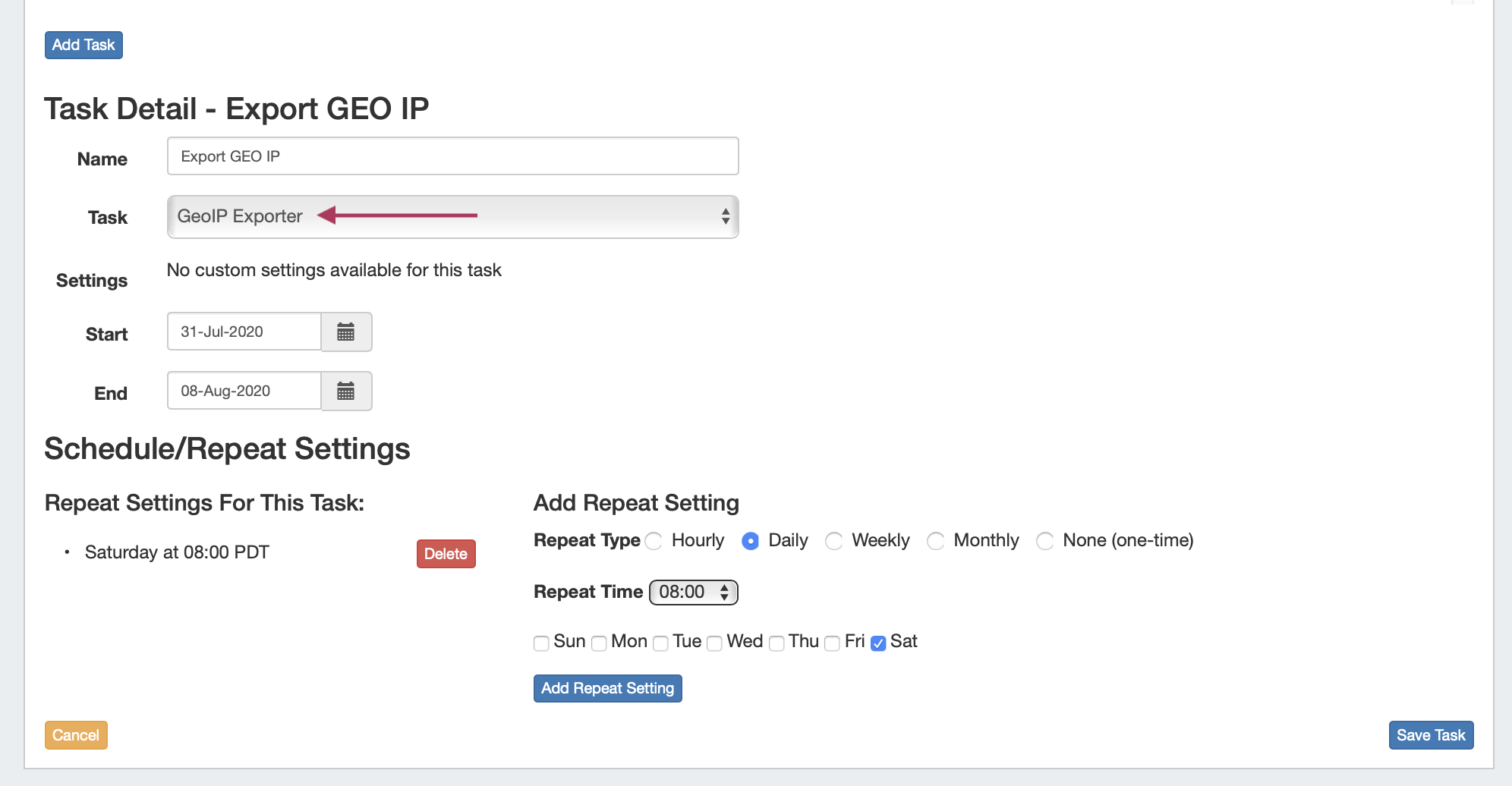
Task: Delete the Saturday 08:00 repeat setting
Action: (x=446, y=554)
